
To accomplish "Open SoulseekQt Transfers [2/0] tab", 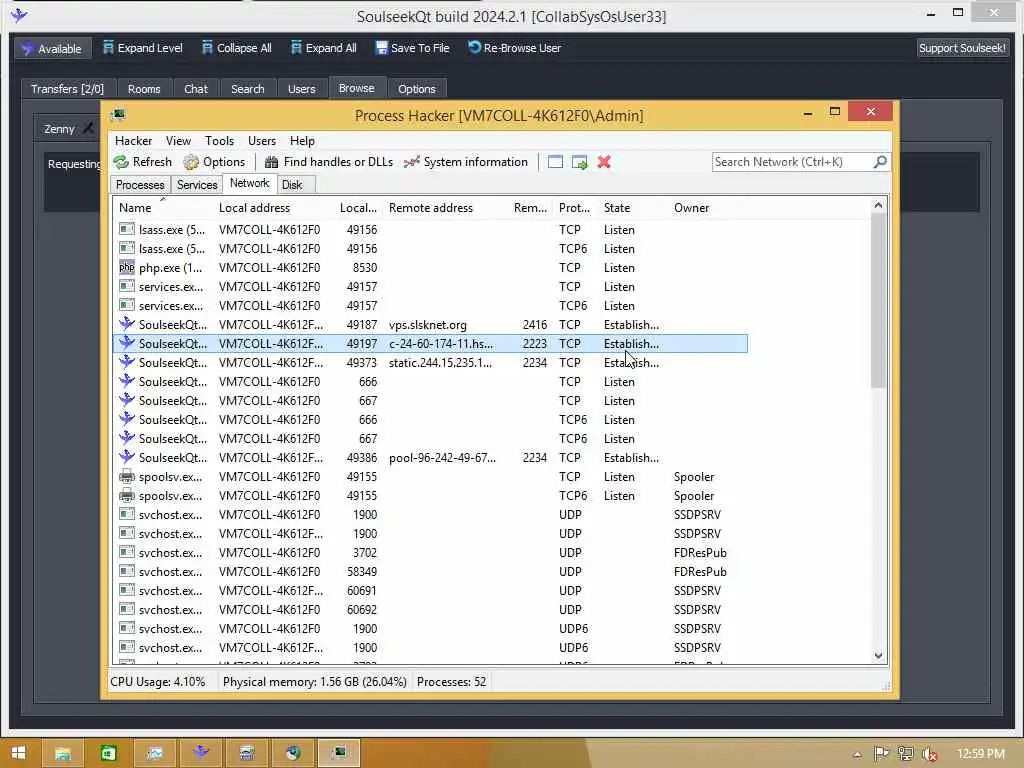I will point(67,89).
